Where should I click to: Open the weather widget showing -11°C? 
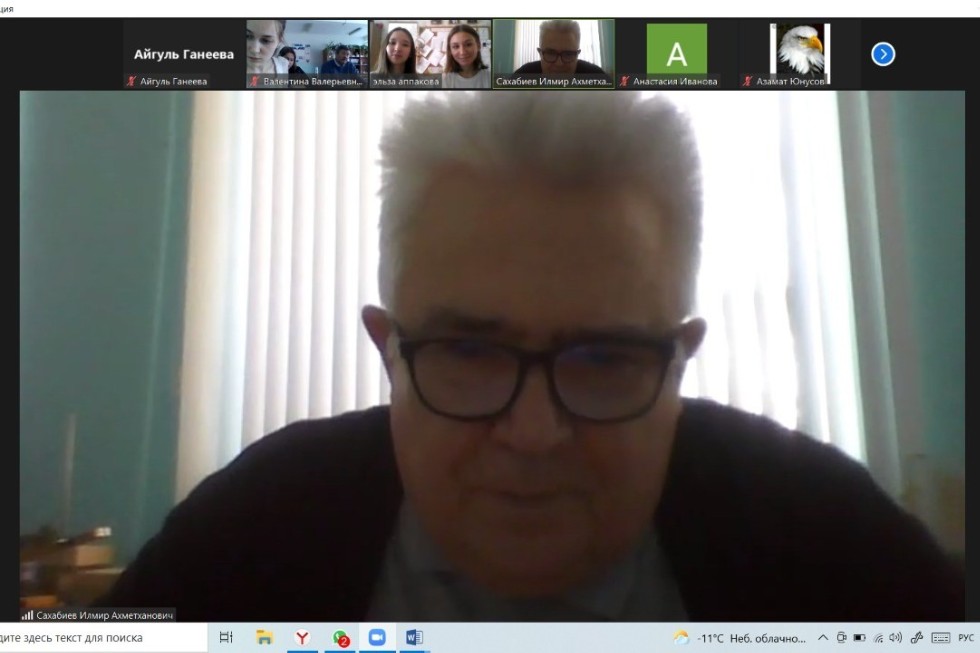click(x=738, y=637)
